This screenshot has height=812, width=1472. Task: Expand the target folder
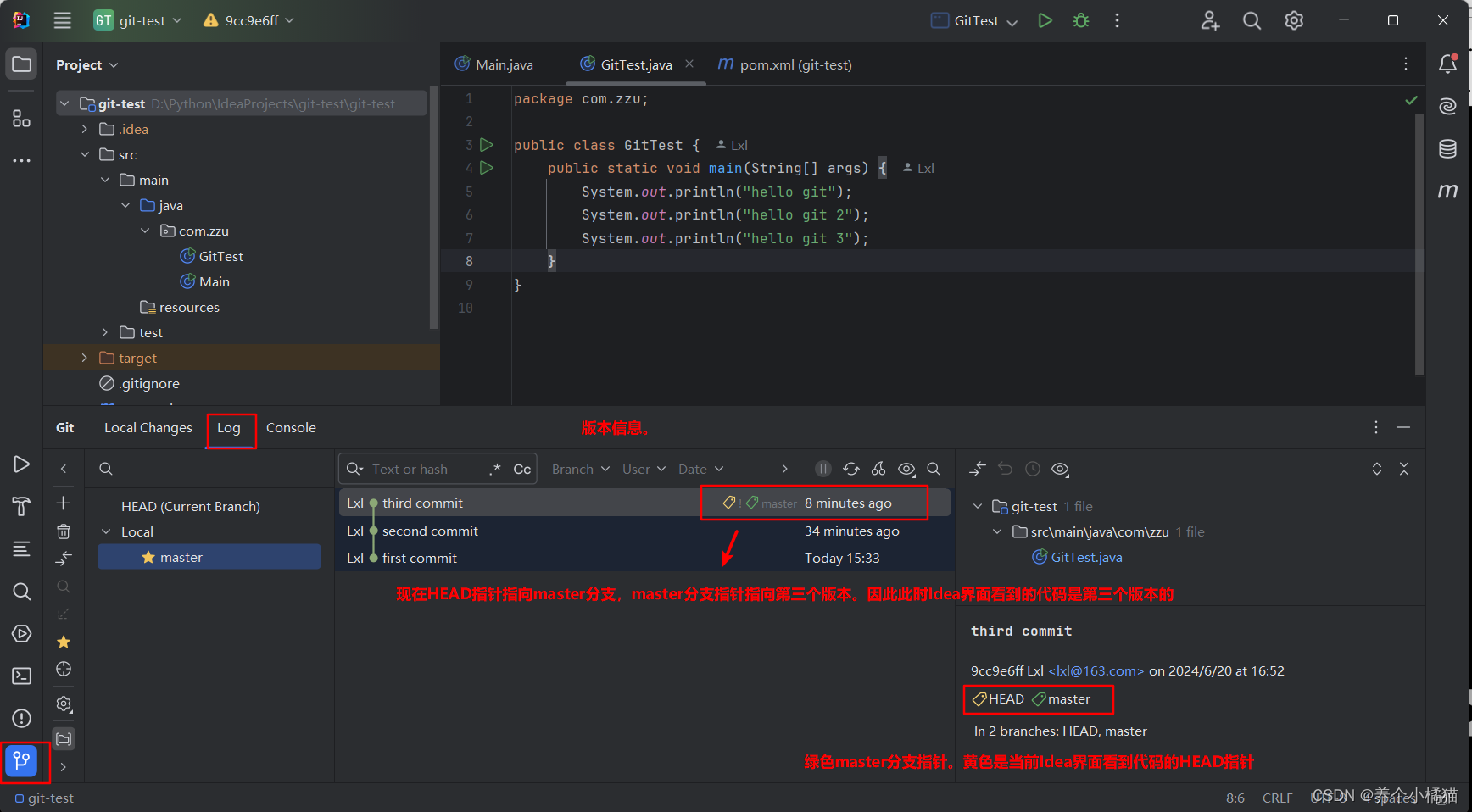(84, 358)
